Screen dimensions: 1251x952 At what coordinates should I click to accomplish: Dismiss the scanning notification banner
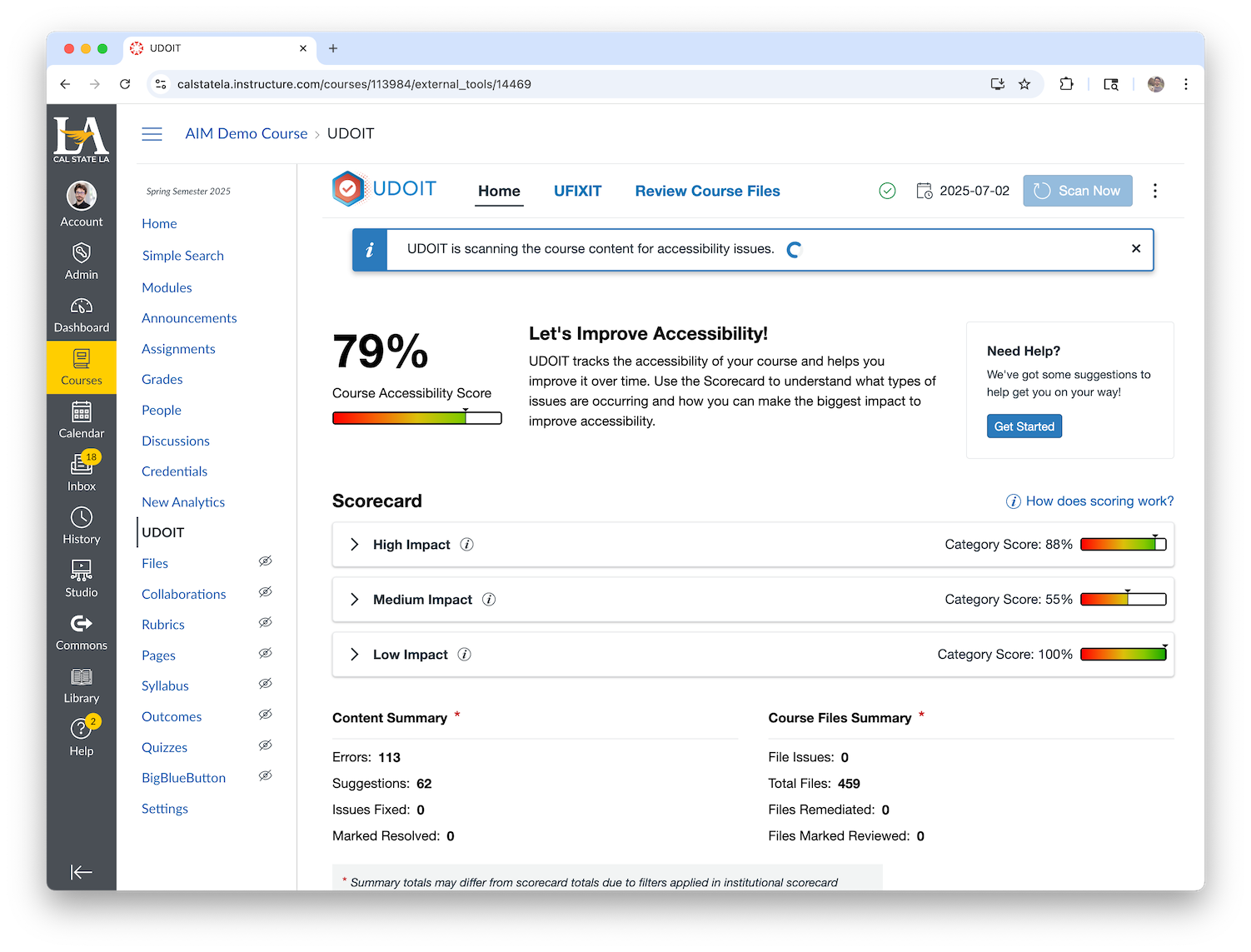[x=1136, y=248]
